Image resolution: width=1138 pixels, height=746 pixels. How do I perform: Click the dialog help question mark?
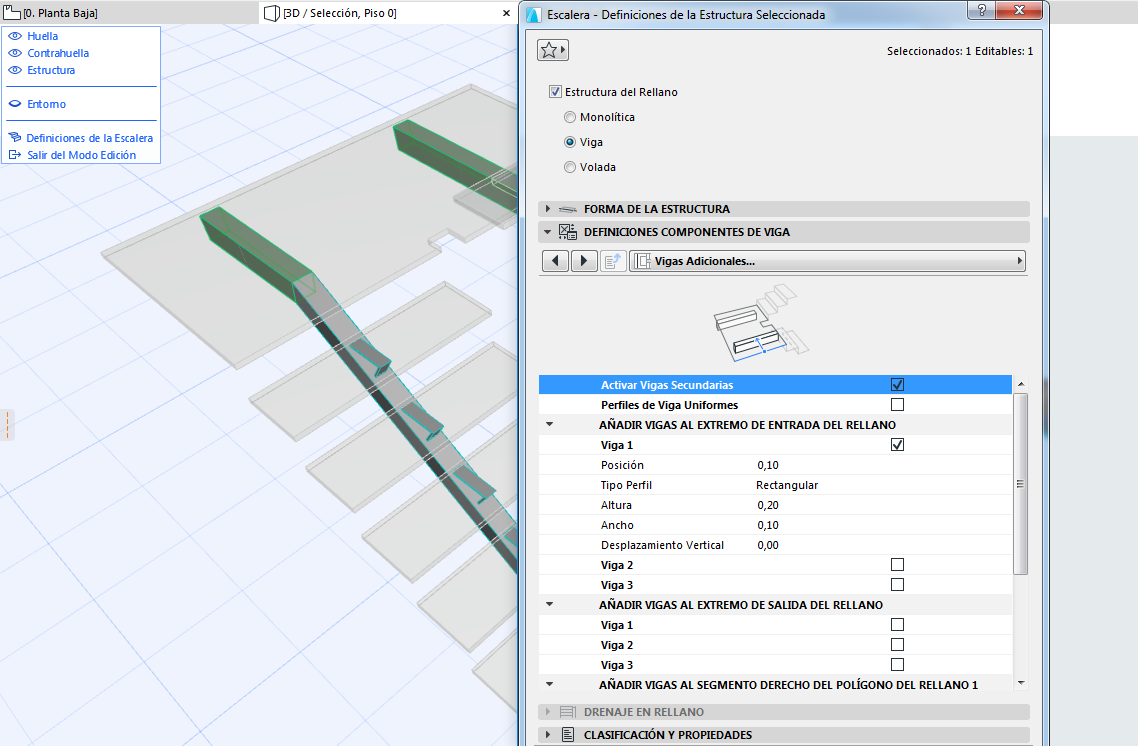point(984,11)
